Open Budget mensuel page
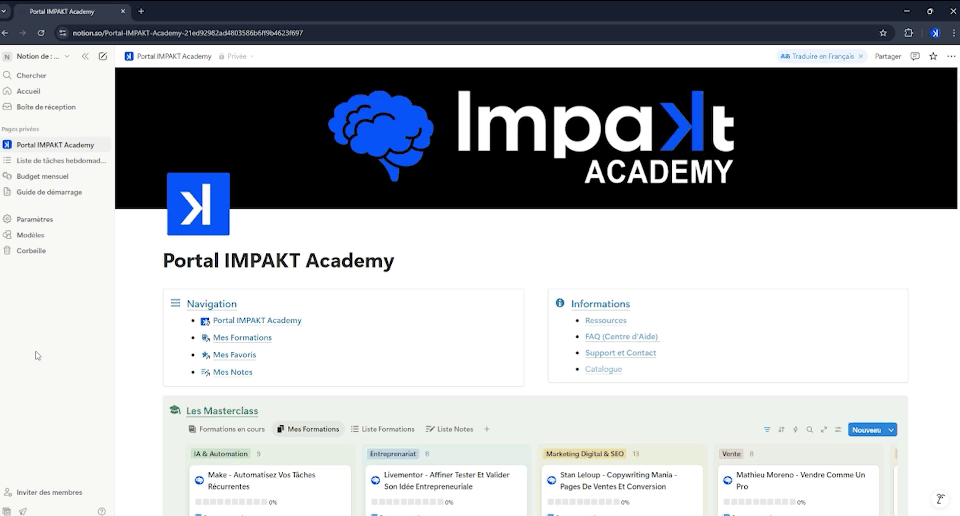The width and height of the screenshot is (960, 516). pyautogui.click(x=42, y=176)
